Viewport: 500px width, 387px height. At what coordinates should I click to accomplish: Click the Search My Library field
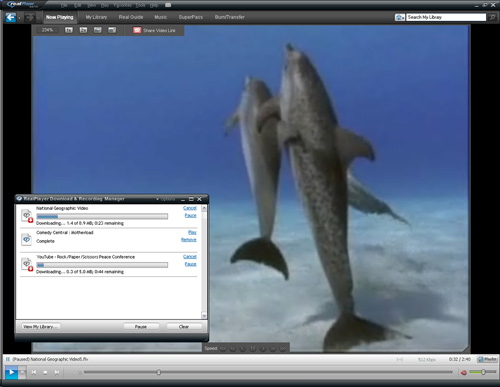(446, 17)
